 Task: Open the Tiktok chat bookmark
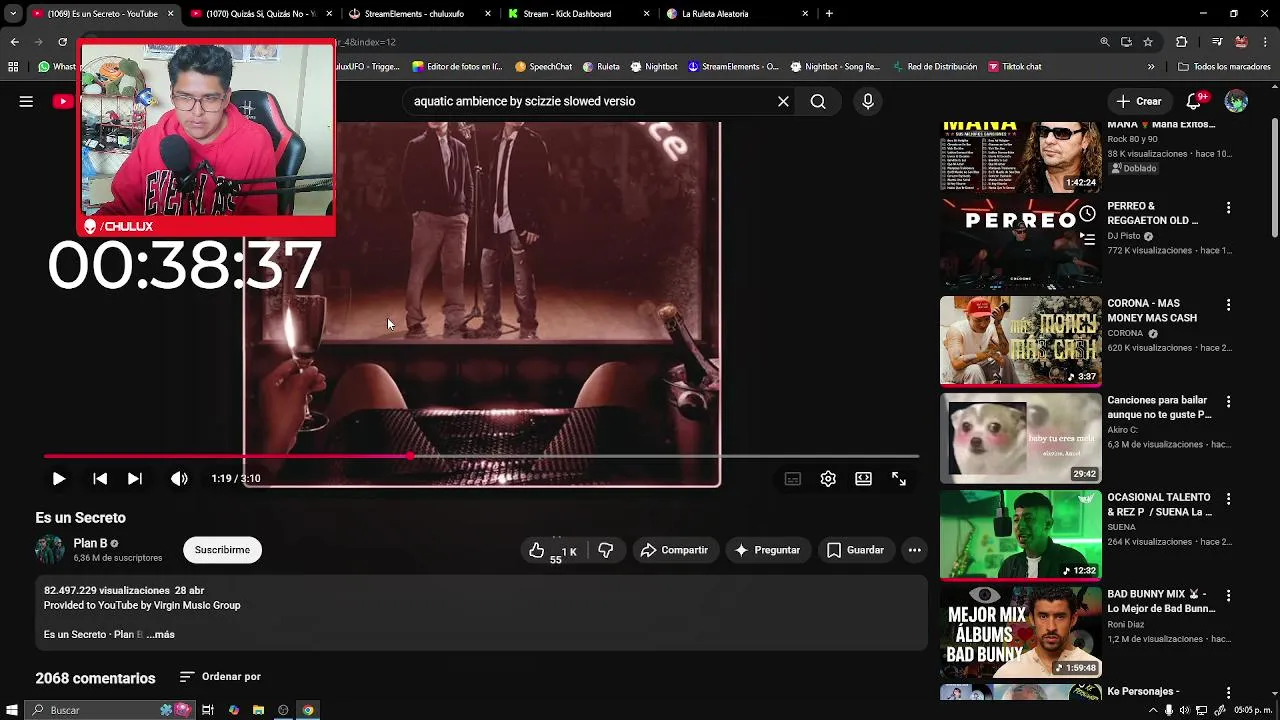pos(1014,67)
